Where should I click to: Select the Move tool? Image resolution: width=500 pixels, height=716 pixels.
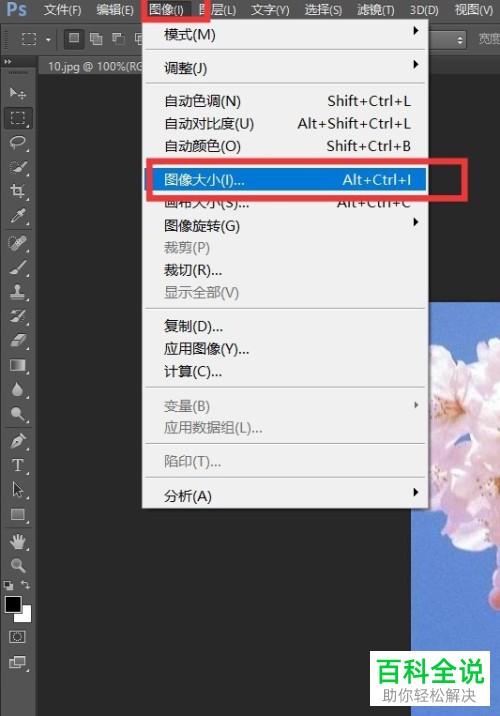(x=18, y=94)
